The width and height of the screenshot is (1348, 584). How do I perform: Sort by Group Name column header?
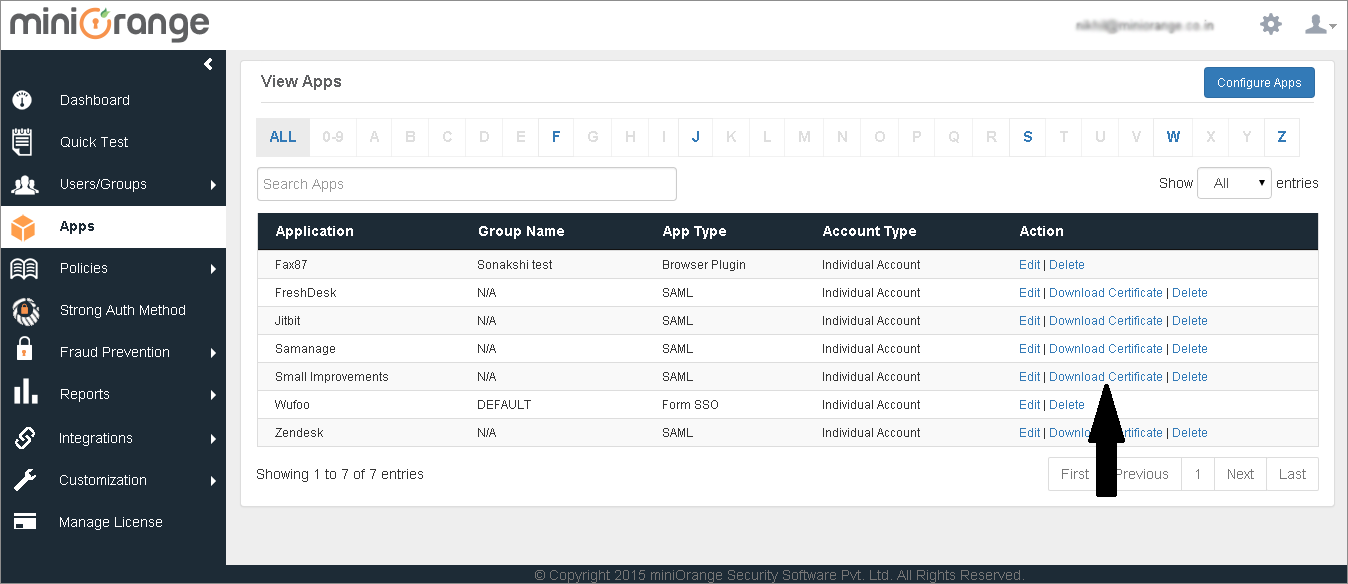[x=521, y=231]
